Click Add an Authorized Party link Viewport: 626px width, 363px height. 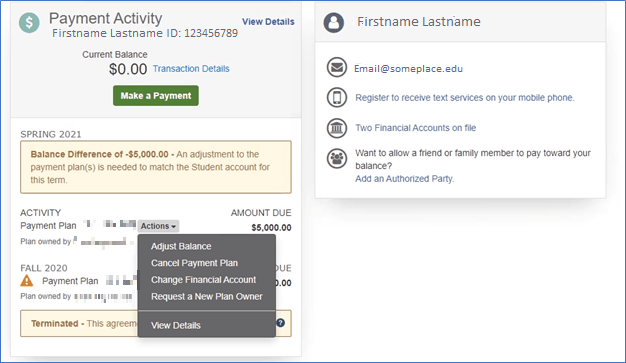click(404, 179)
